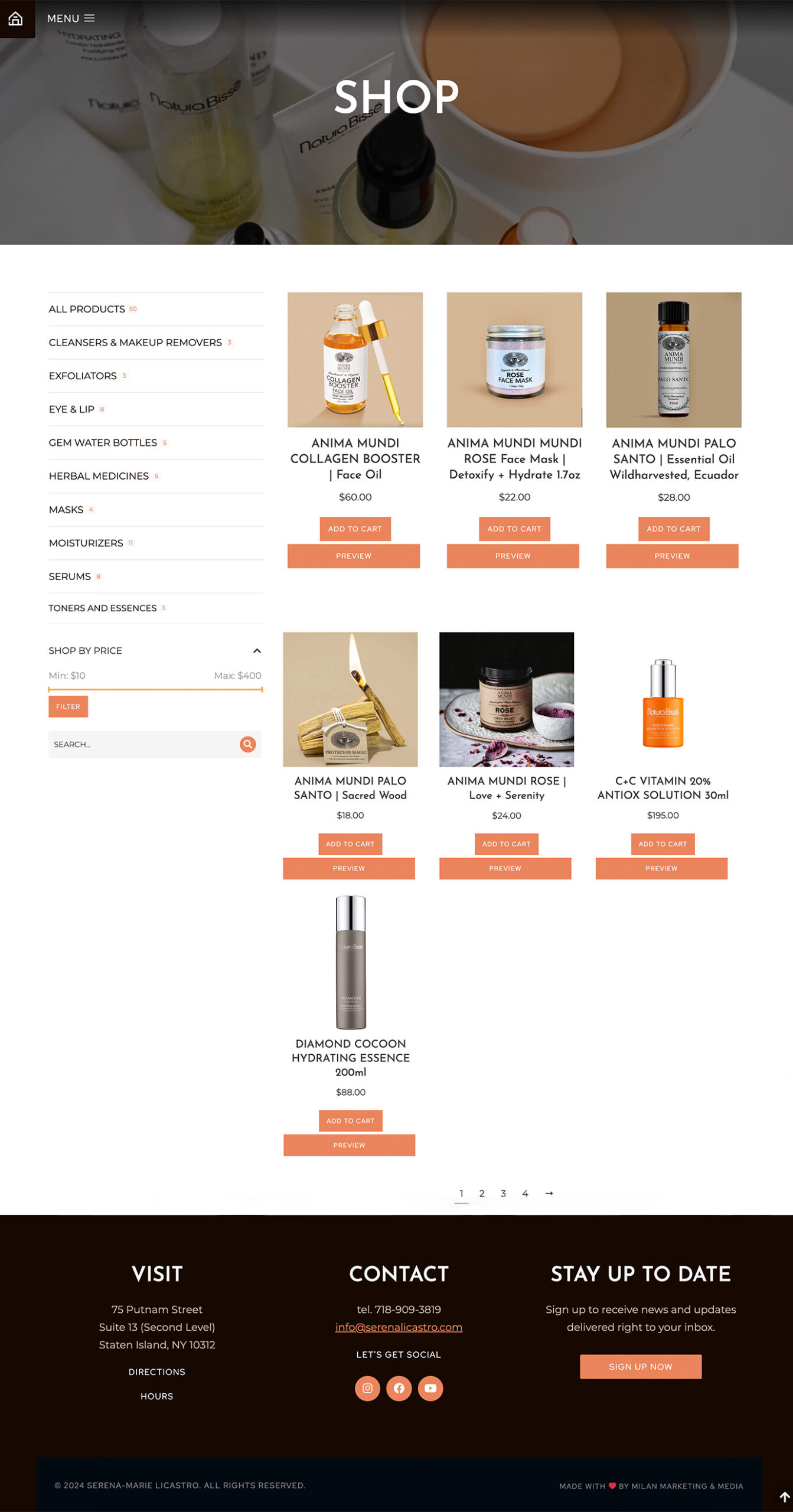Open the Instagram social icon
This screenshot has width=793, height=1512.
[x=367, y=1388]
